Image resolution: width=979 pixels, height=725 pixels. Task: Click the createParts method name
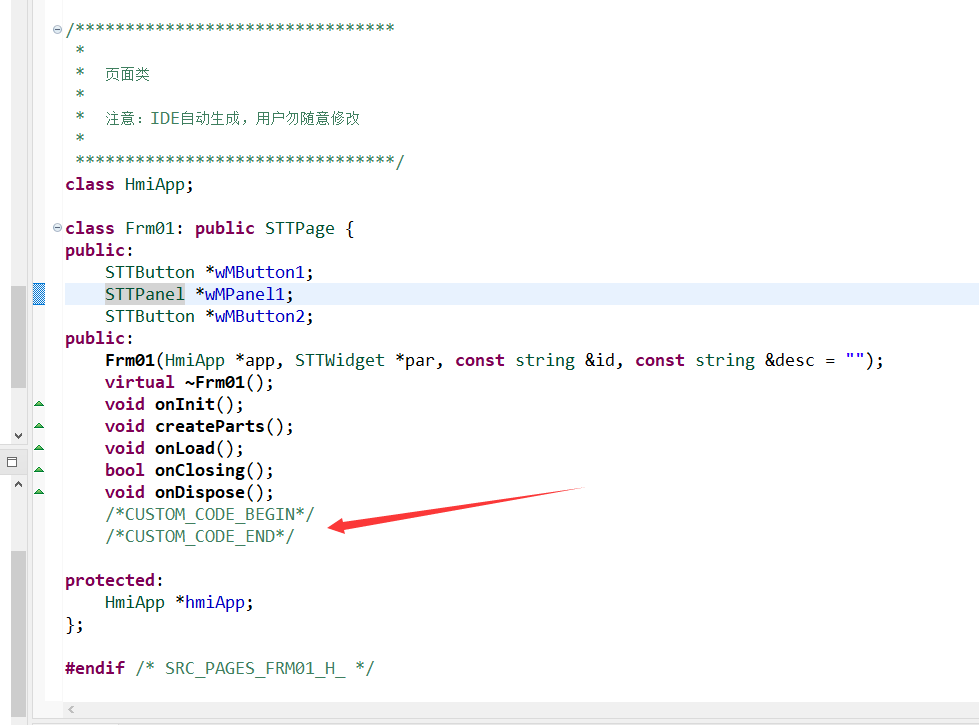[210, 426]
